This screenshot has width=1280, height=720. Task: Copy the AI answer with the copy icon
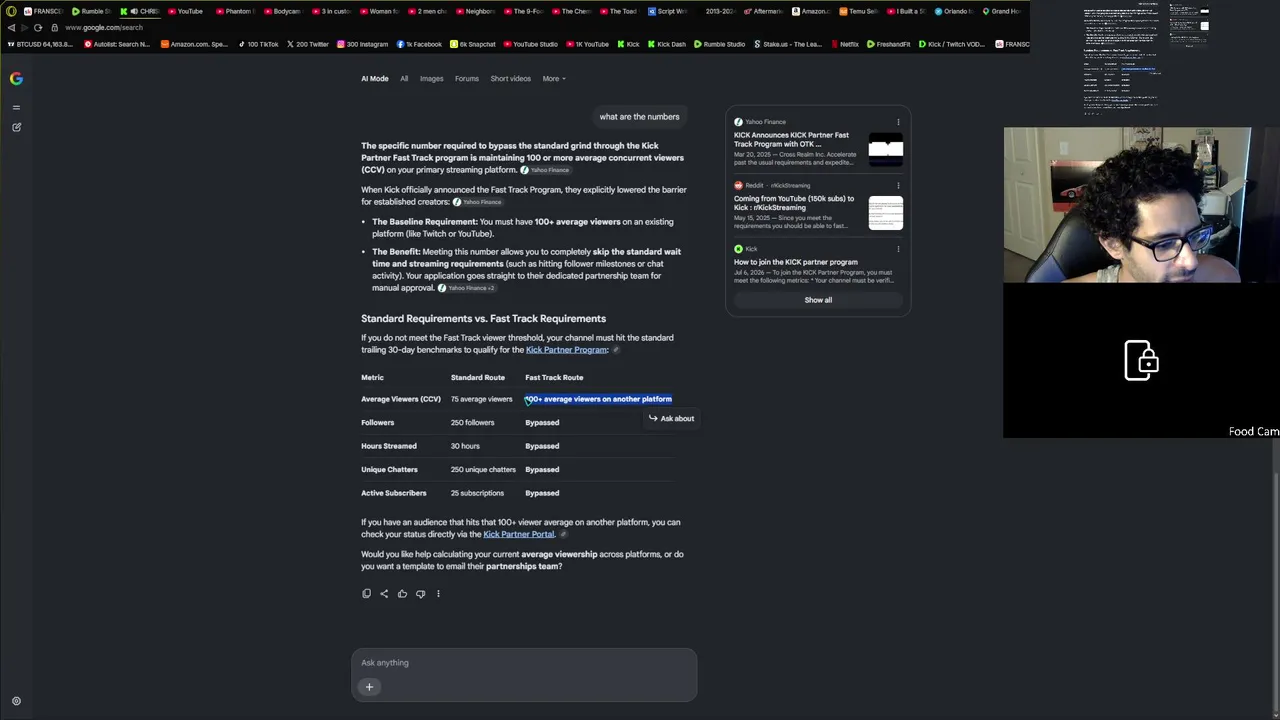366,594
